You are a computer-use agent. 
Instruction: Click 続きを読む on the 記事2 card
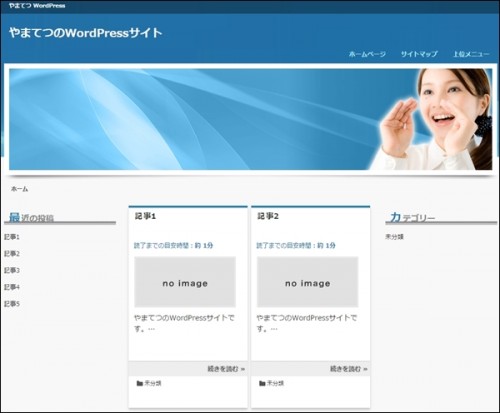349,369
